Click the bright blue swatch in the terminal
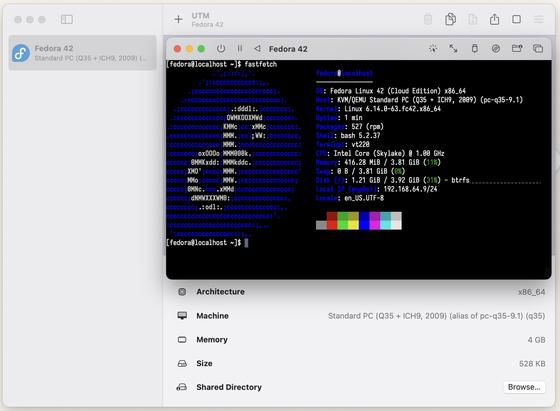 coord(364,225)
